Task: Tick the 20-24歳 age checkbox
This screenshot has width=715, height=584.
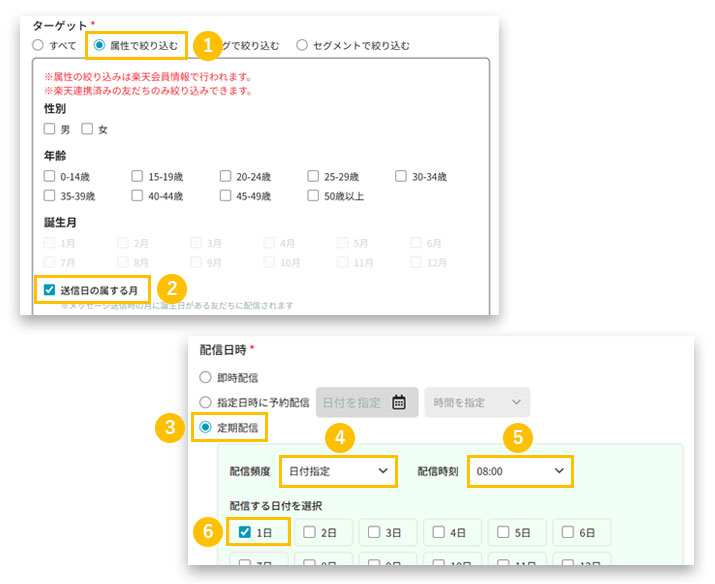Action: pyautogui.click(x=226, y=176)
